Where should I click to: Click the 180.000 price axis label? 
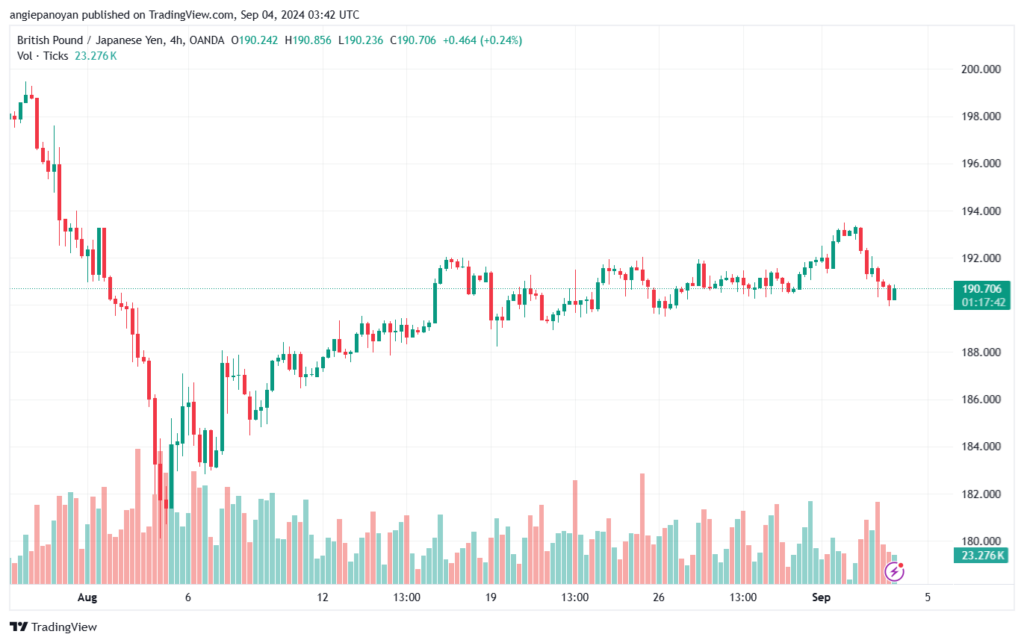click(x=980, y=541)
